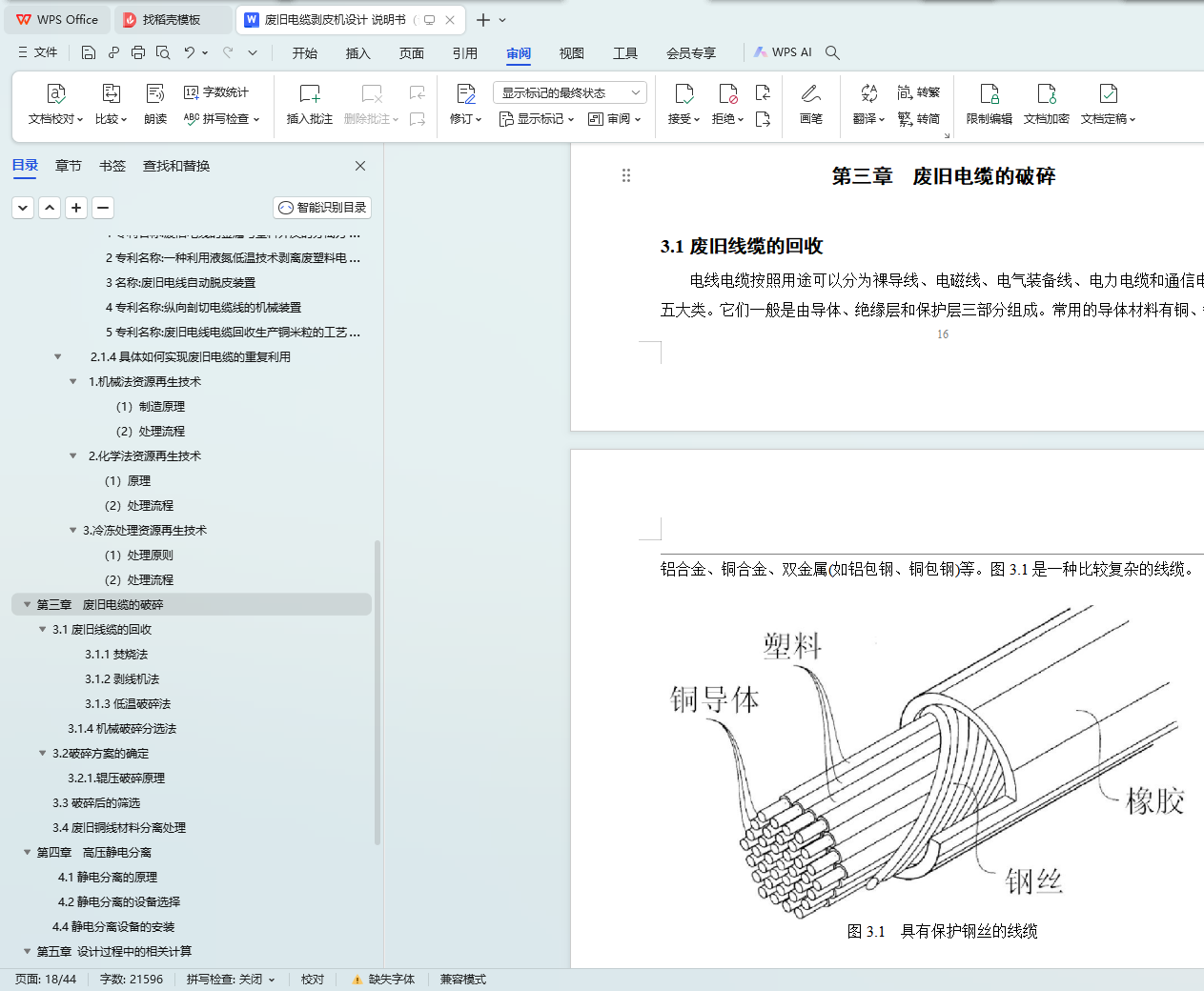Image resolution: width=1204 pixels, height=991 pixels.
Task: Click the save icon in quick toolbar
Action: pos(89,52)
